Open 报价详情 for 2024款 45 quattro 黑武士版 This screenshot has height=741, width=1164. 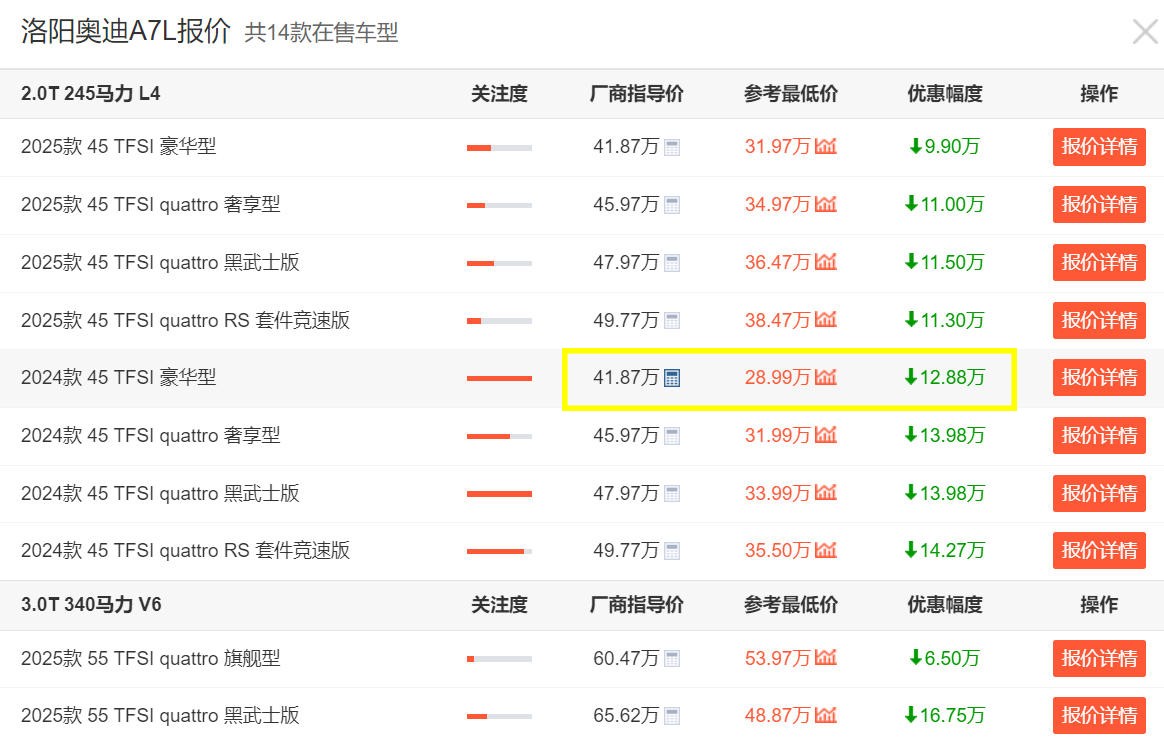click(x=1099, y=494)
